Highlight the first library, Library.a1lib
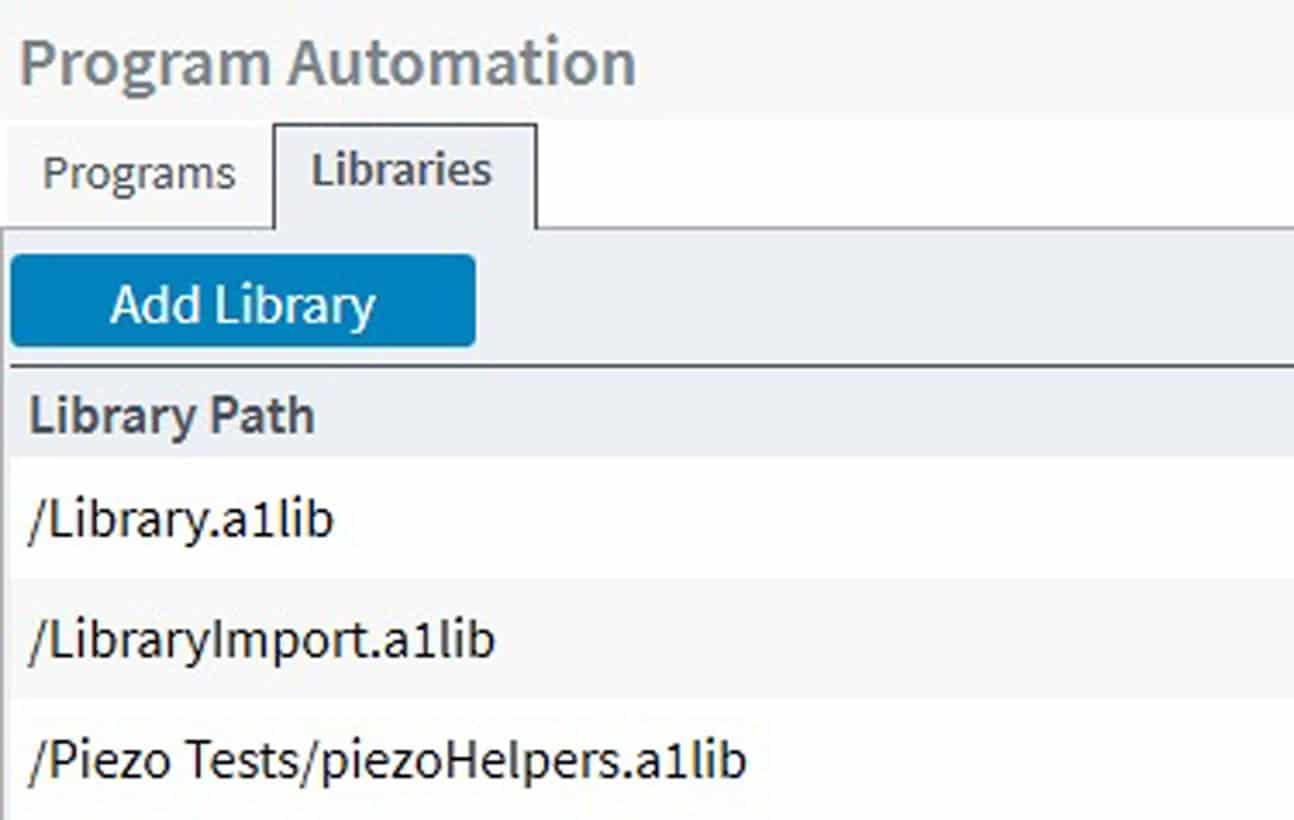Viewport: 1294px width, 820px height. (181, 520)
